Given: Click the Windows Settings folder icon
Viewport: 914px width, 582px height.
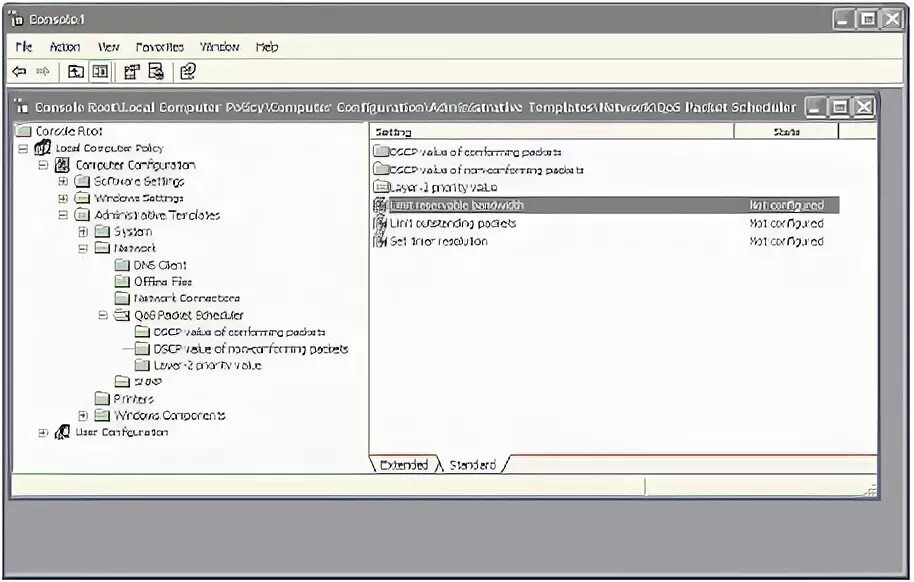Looking at the screenshot, I should coord(82,198).
